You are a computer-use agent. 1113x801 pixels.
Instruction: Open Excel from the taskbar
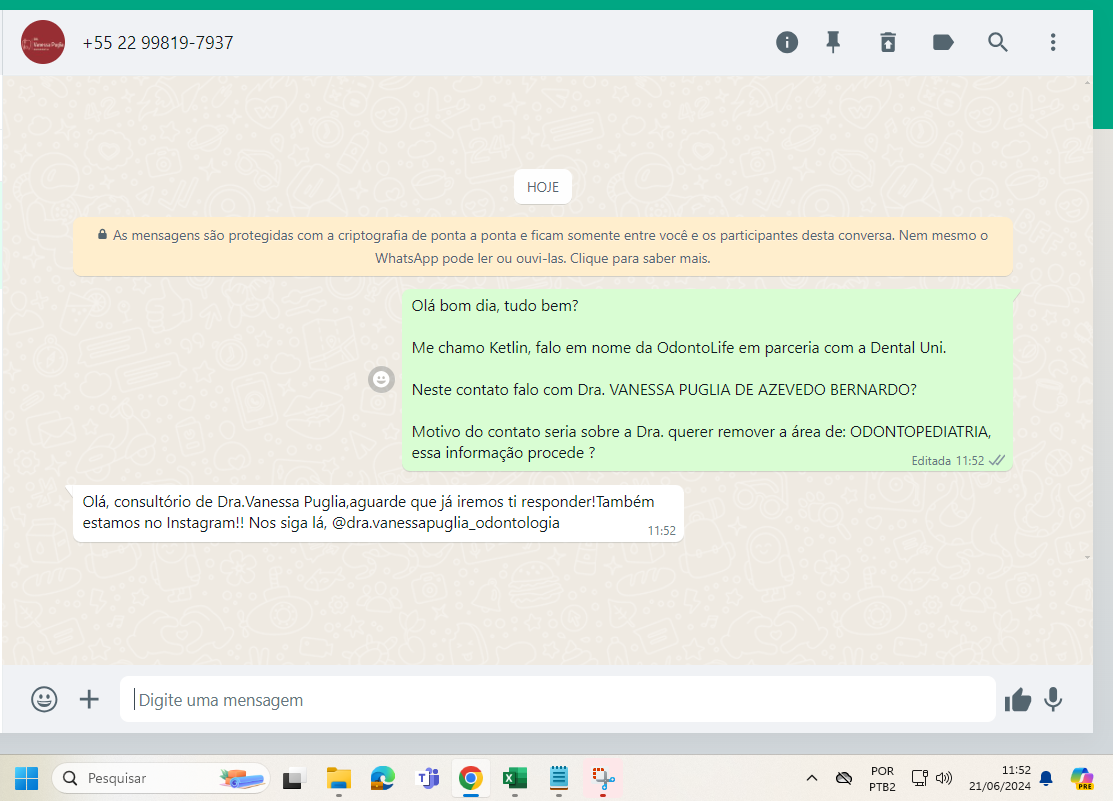point(515,778)
